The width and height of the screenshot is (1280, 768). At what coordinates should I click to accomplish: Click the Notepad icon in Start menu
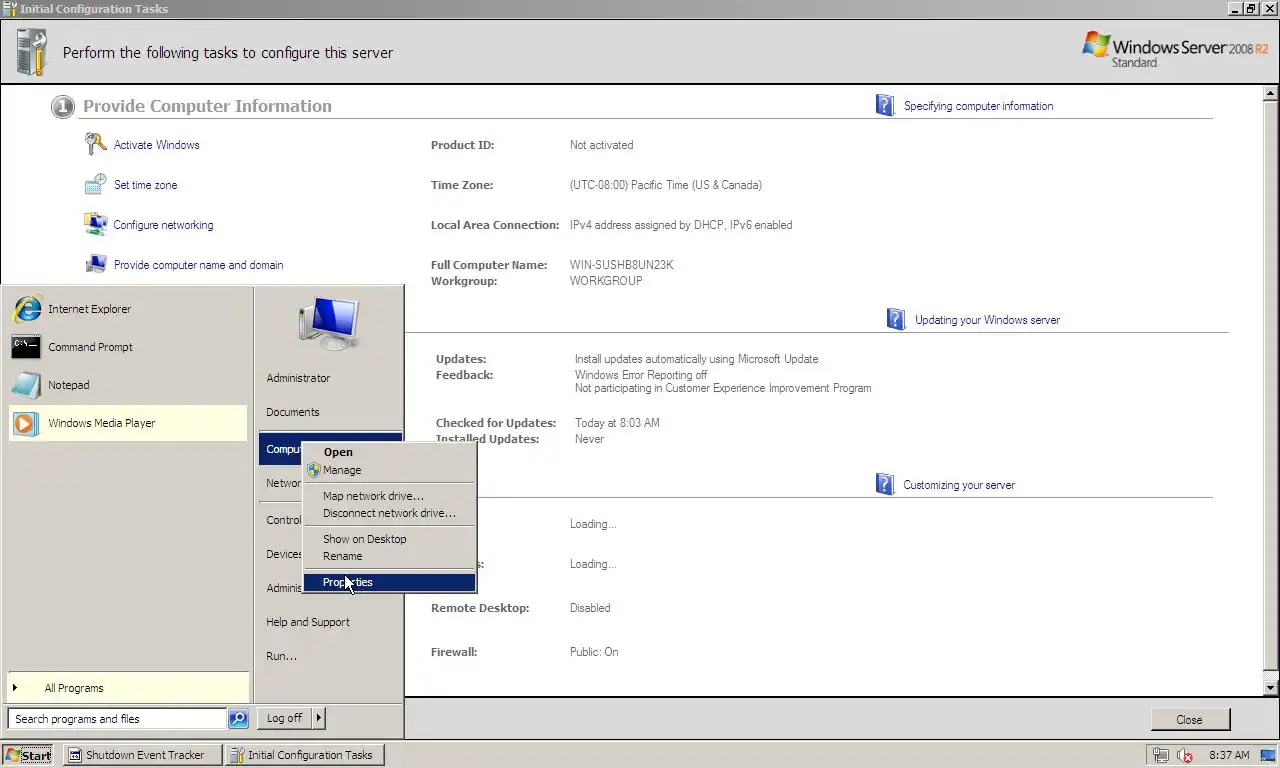coord(26,385)
